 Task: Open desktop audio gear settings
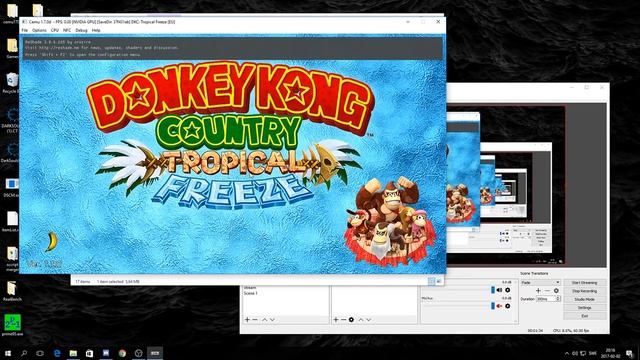click(x=508, y=290)
